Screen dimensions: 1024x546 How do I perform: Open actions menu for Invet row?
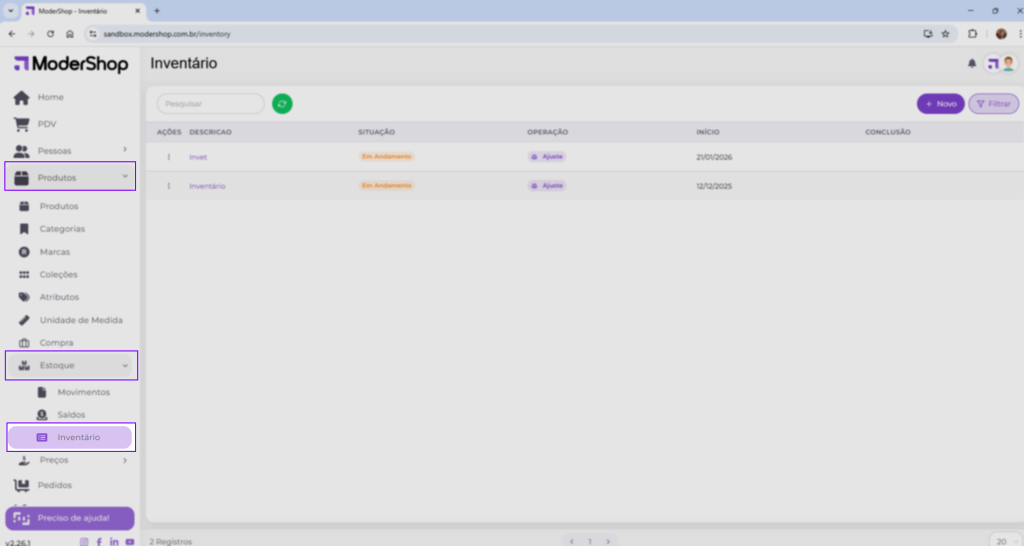(x=168, y=157)
